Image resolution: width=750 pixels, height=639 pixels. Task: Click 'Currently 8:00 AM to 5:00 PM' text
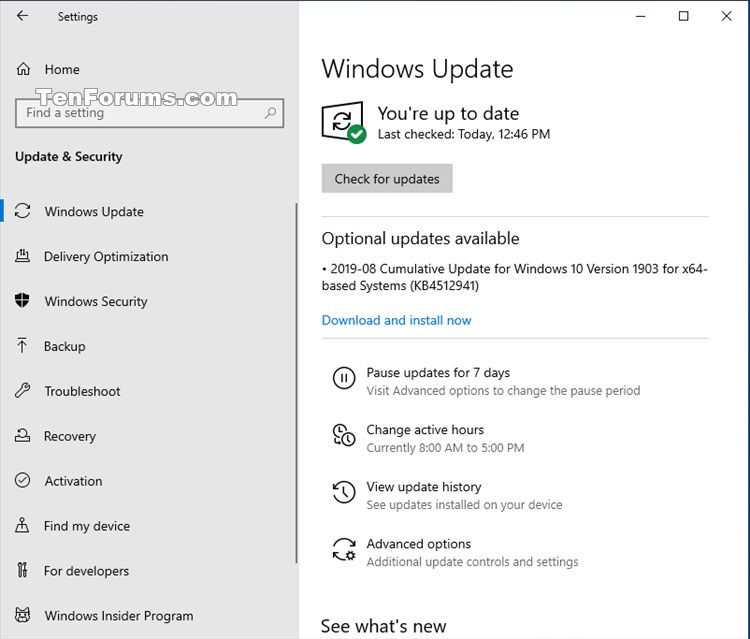[445, 448]
